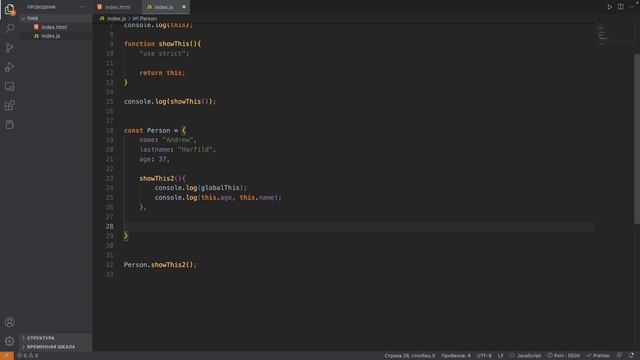640x360 pixels.
Task: Open the notifications bell in the status bar
Action: click(631, 356)
